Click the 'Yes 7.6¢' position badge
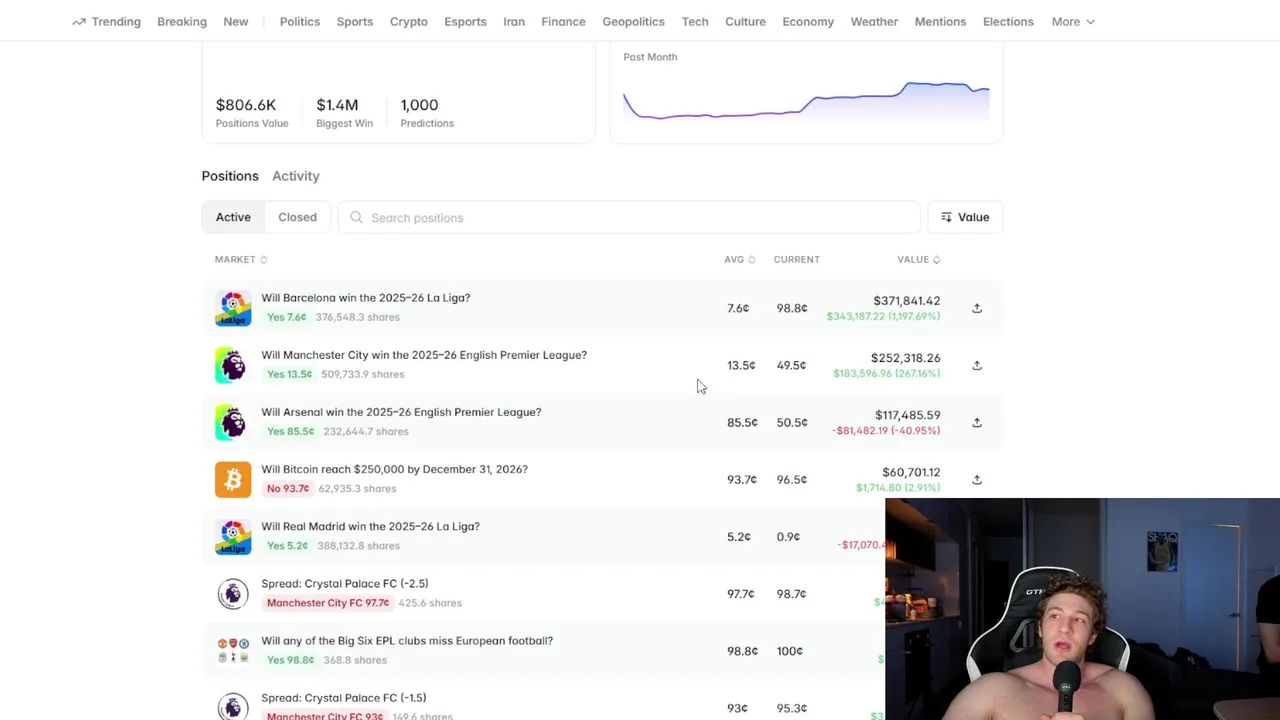 [287, 317]
